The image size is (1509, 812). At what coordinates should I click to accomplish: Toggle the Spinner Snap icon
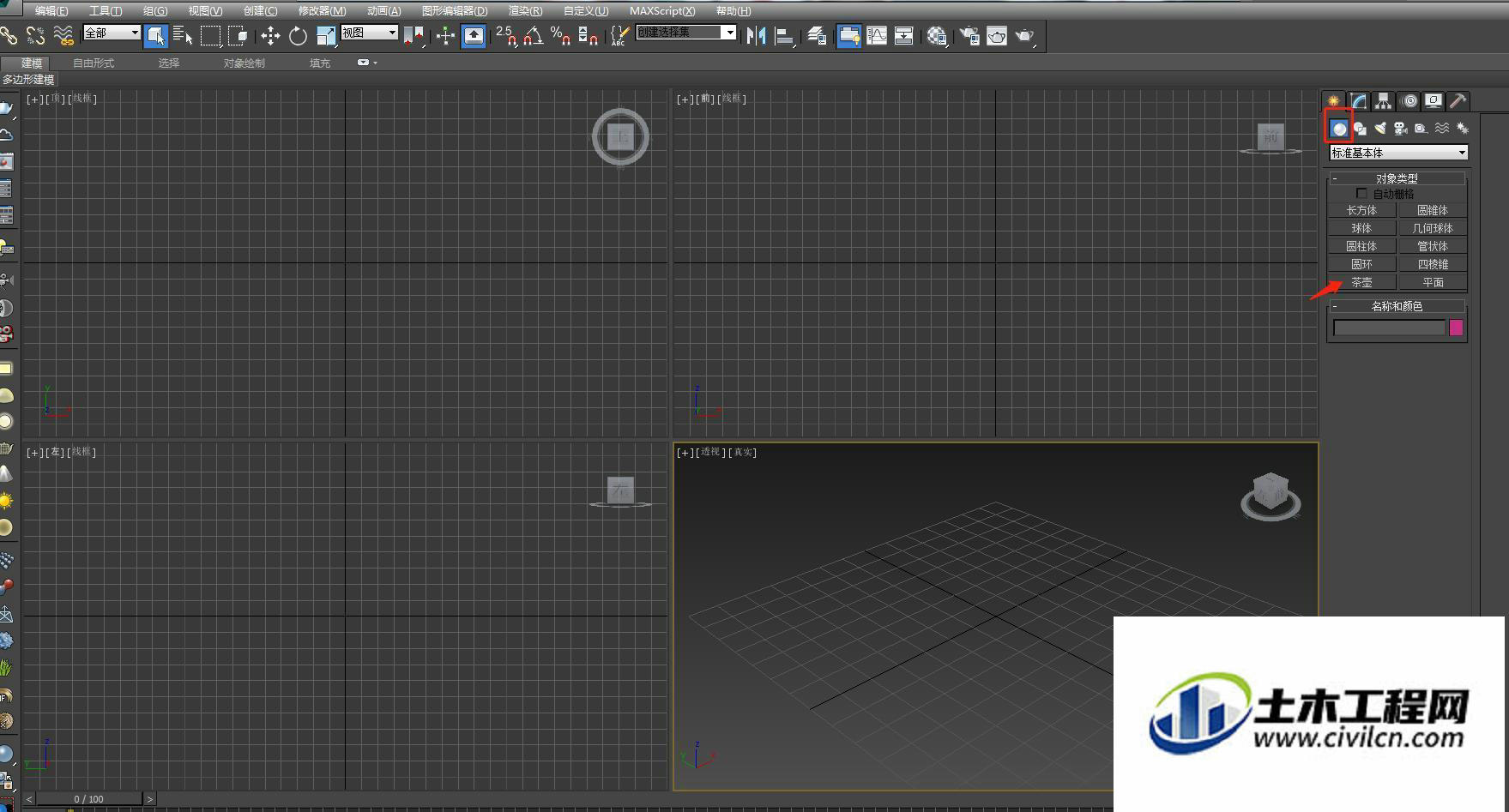[x=589, y=35]
